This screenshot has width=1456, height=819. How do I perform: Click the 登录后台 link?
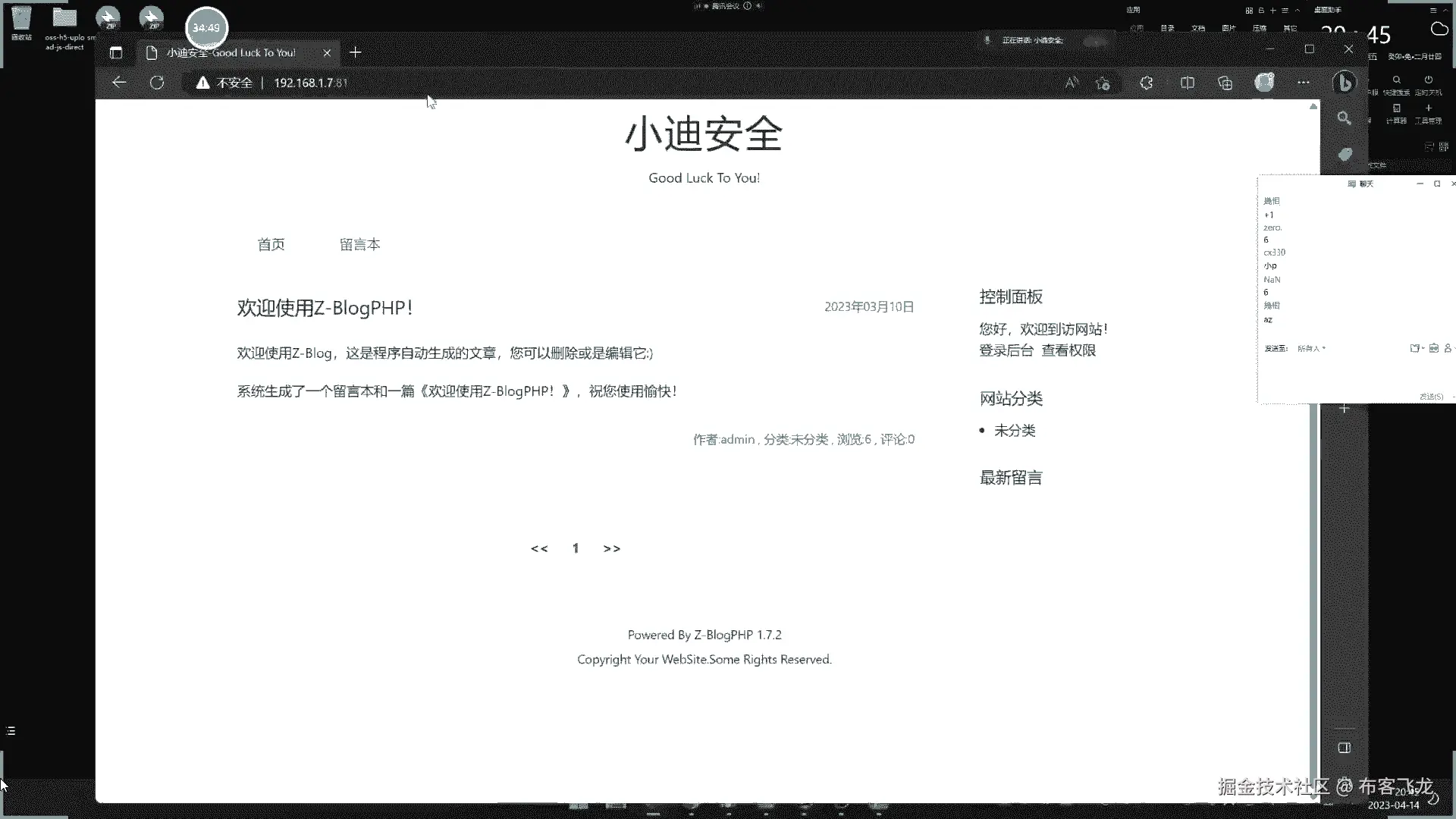pos(1006,350)
